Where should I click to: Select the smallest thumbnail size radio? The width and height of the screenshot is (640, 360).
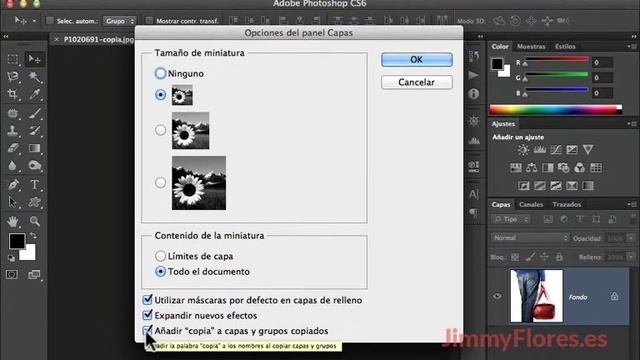160,95
